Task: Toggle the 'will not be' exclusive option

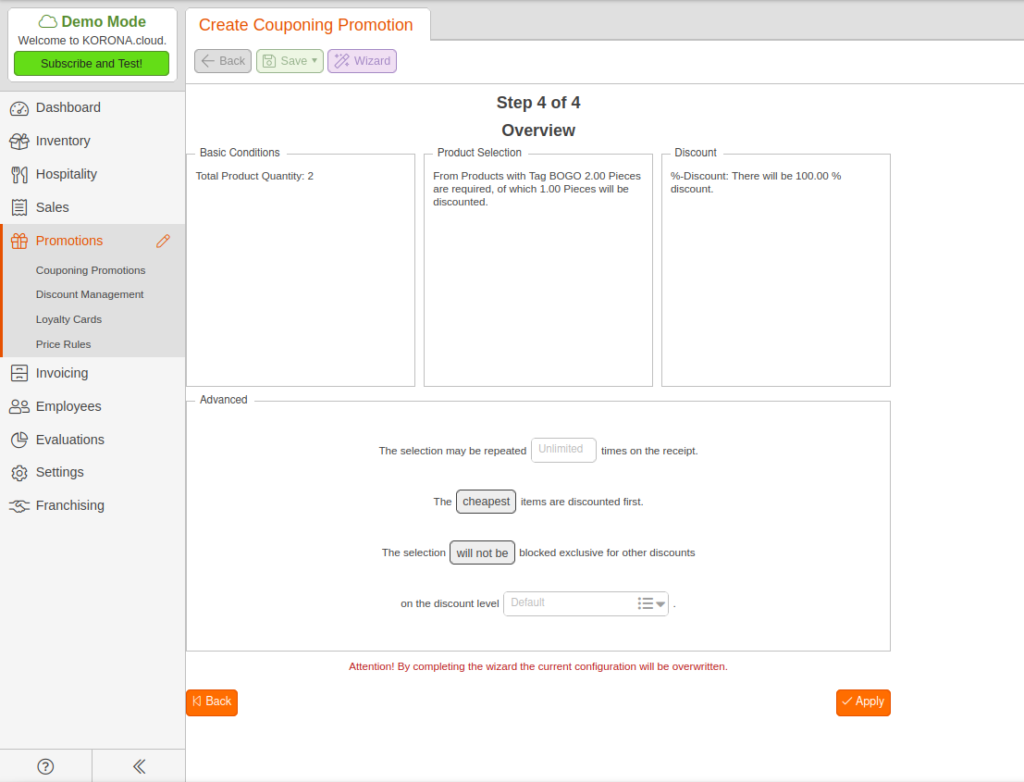Action: click(x=482, y=553)
